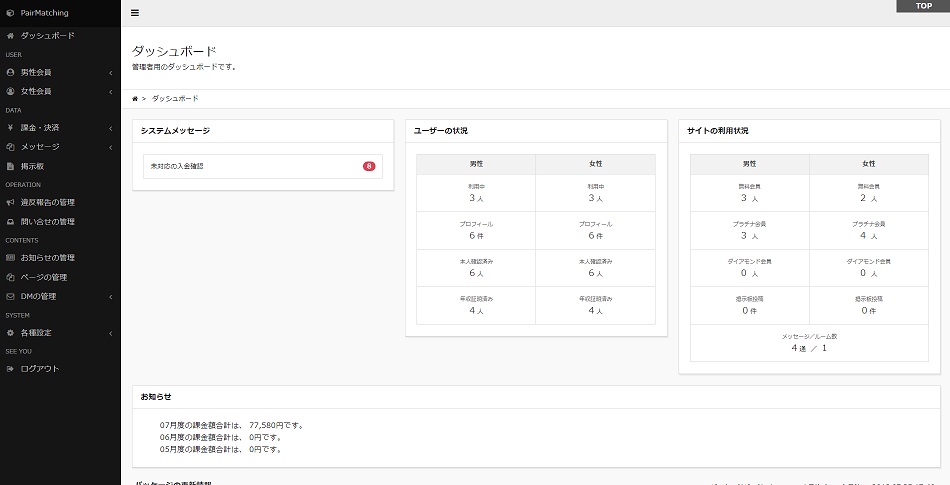Viewport: 950px width, 485px height.
Task: Click male 本人確認済み 6人 cell
Action: pos(476,268)
